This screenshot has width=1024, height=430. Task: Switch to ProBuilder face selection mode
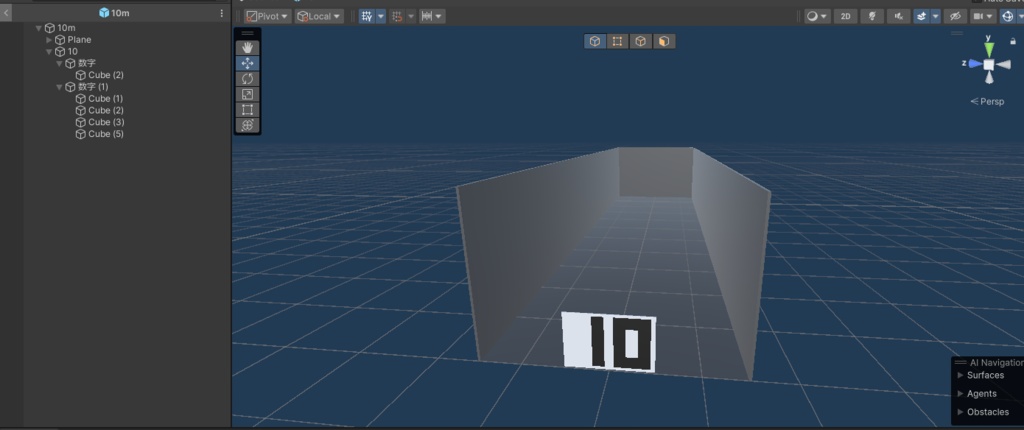click(664, 41)
